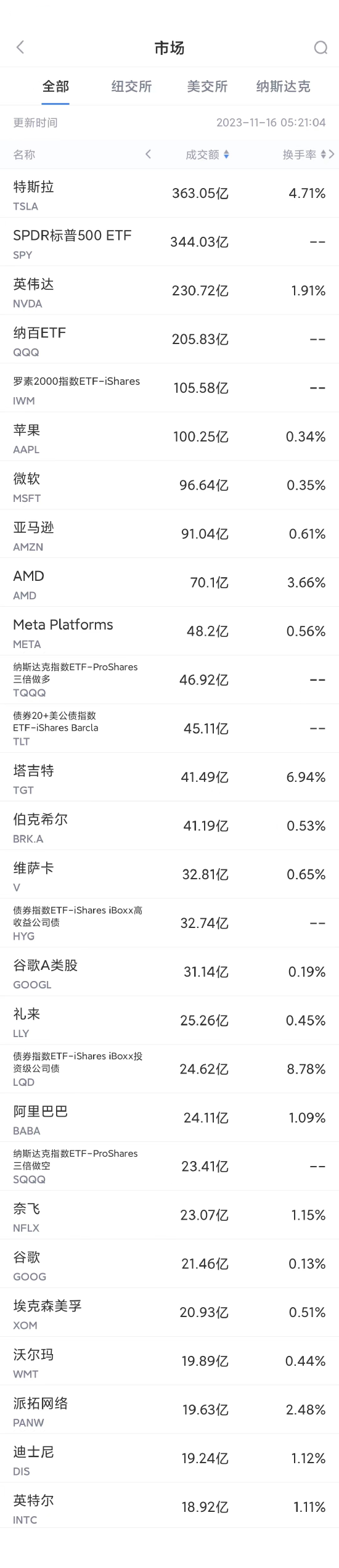Click the left chevron beside 名称
The height and width of the screenshot is (1568, 339).
tap(148, 154)
